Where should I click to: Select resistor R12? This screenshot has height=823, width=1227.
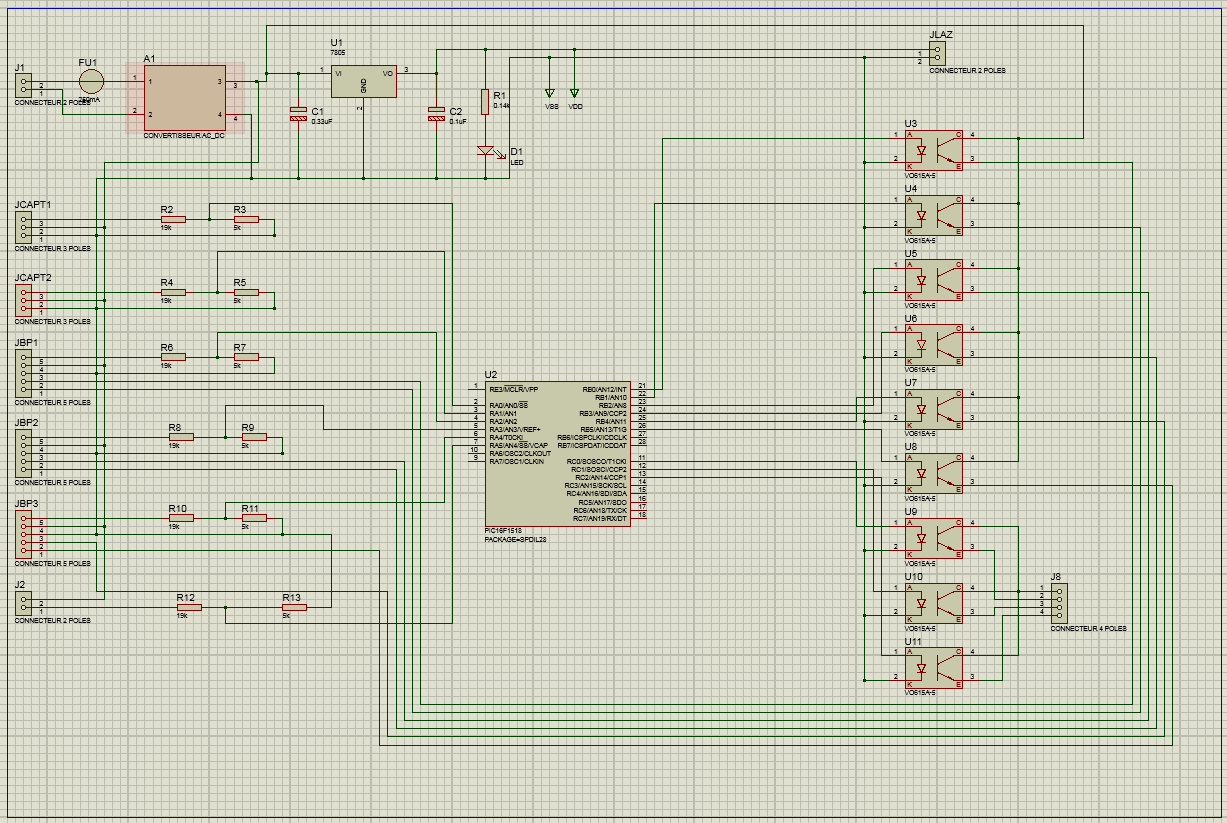point(189,607)
